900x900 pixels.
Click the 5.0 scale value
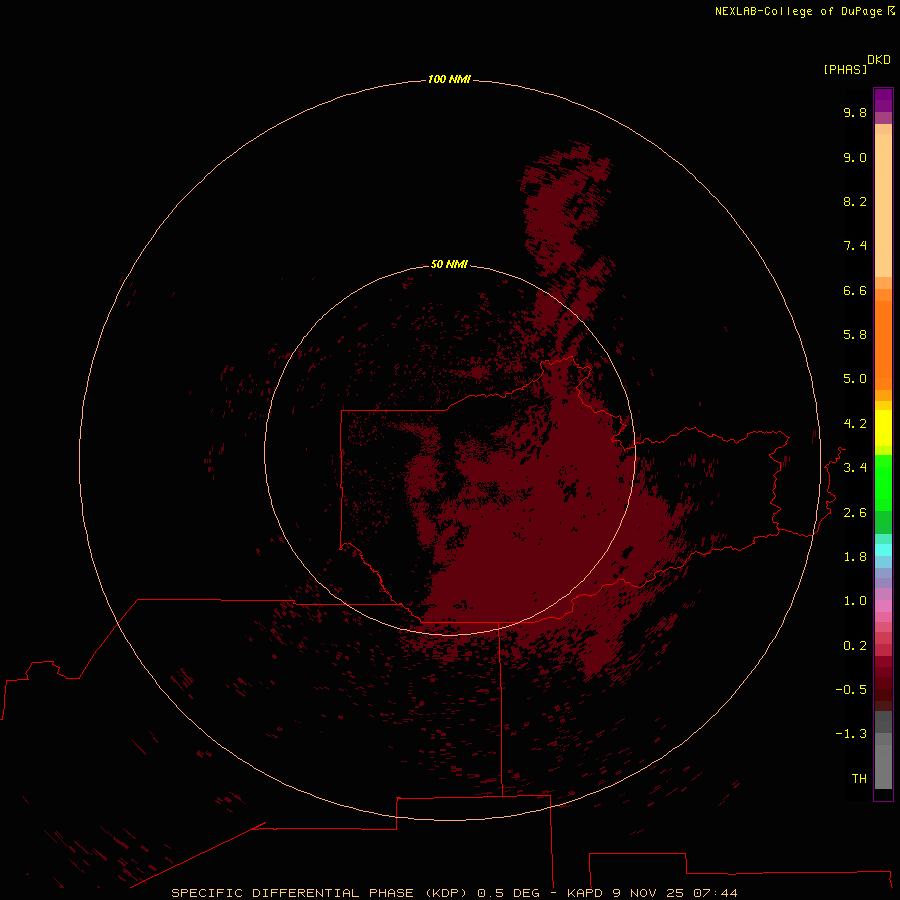855,379
